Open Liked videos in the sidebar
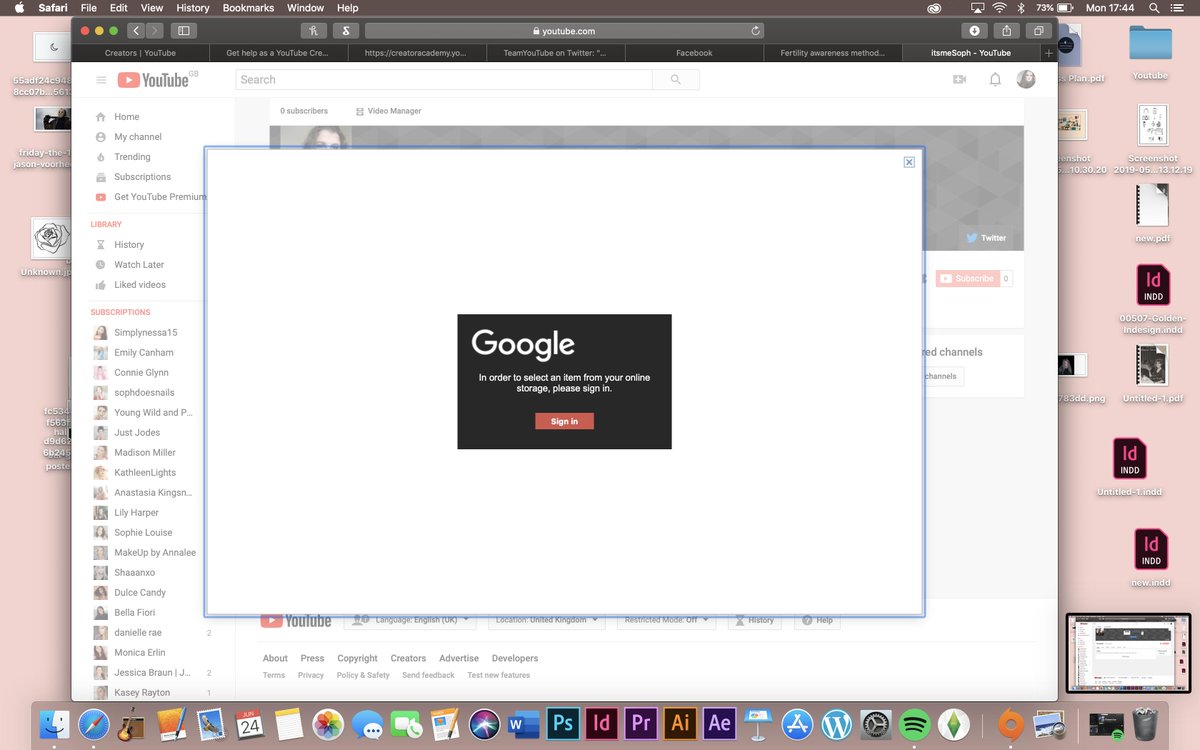 [x=140, y=285]
